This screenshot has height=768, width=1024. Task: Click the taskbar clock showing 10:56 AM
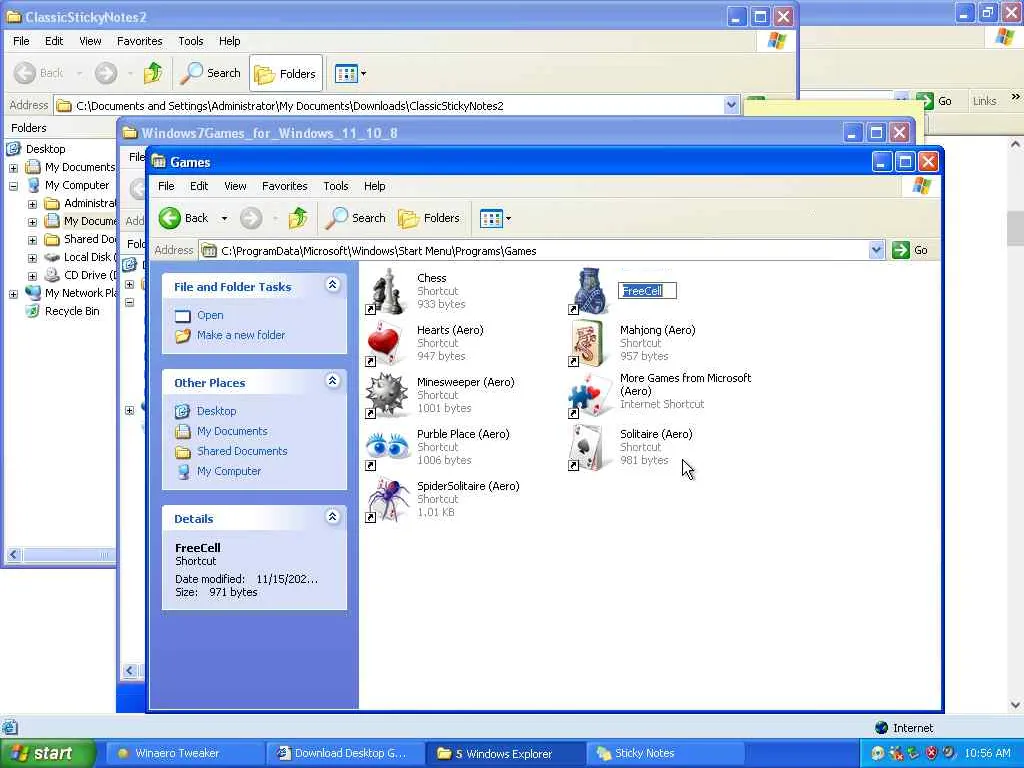click(987, 753)
